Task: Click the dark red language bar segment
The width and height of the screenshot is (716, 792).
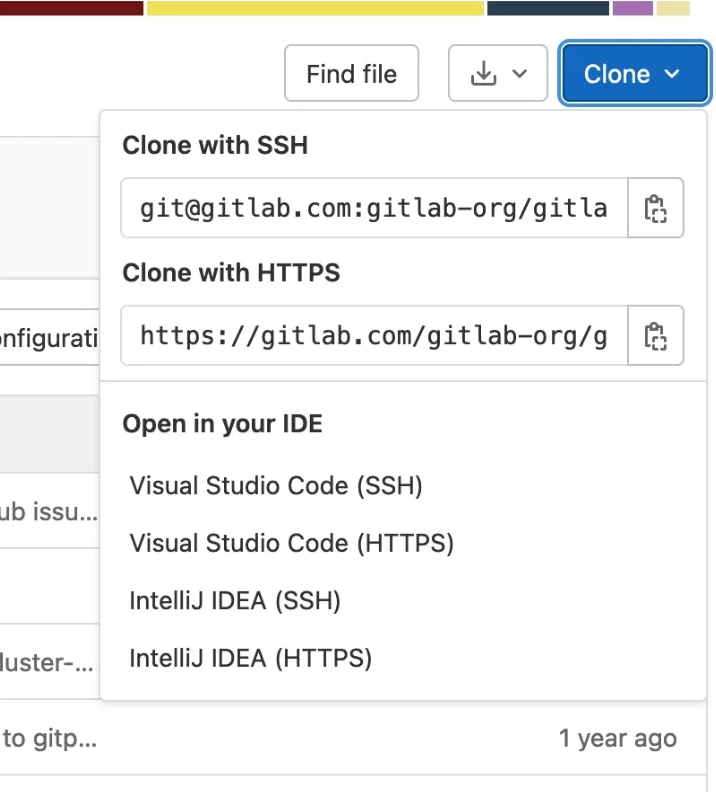Action: tap(70, 7)
